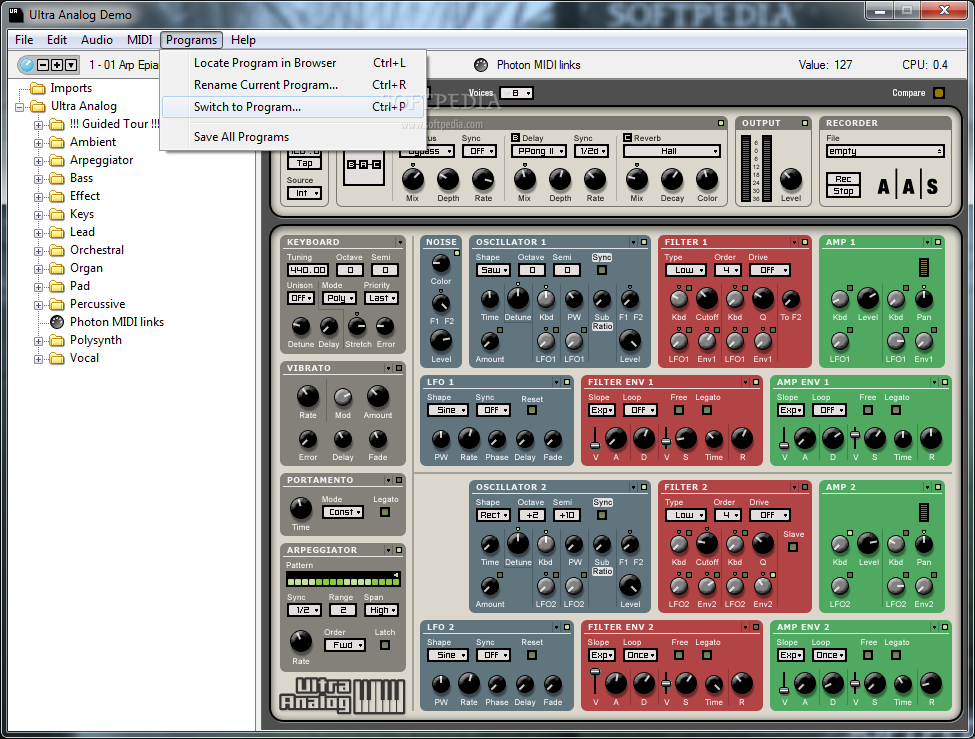Click the Filter 1 Cutoff knob
975x739 pixels.
(707, 299)
